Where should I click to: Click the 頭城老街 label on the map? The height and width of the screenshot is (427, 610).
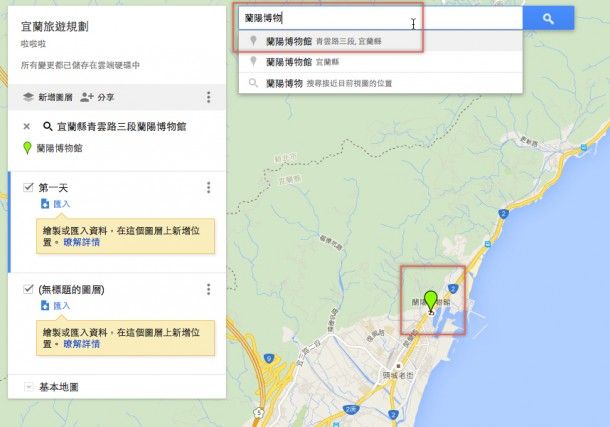(x=398, y=375)
